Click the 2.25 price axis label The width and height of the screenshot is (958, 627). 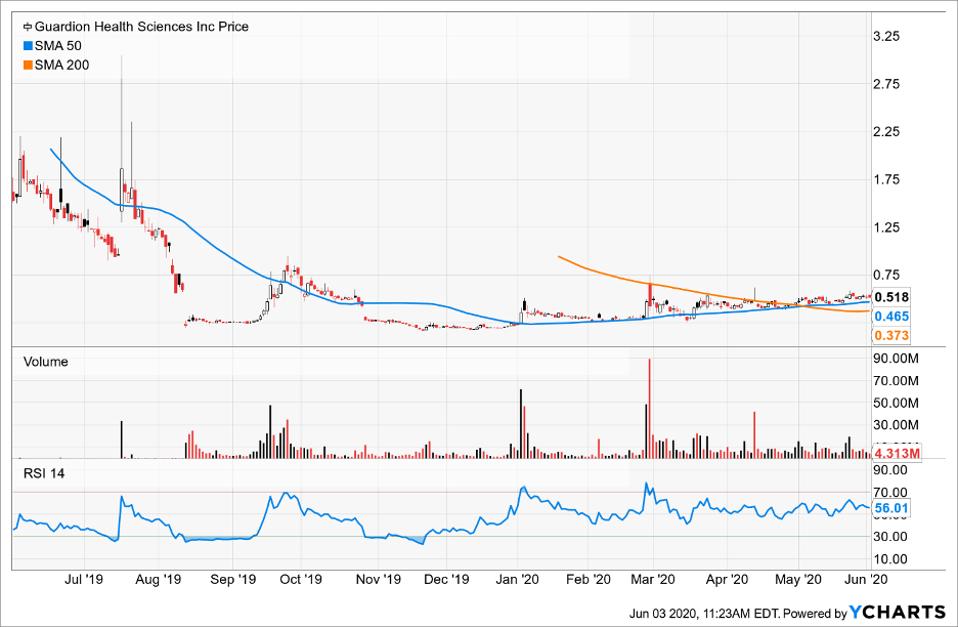887,131
